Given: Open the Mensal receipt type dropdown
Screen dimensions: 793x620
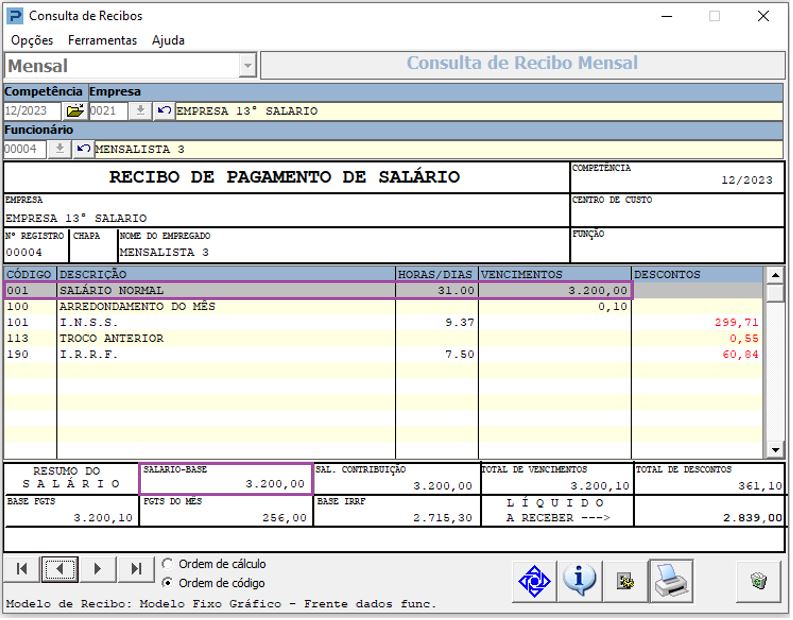Looking at the screenshot, I should (247, 66).
